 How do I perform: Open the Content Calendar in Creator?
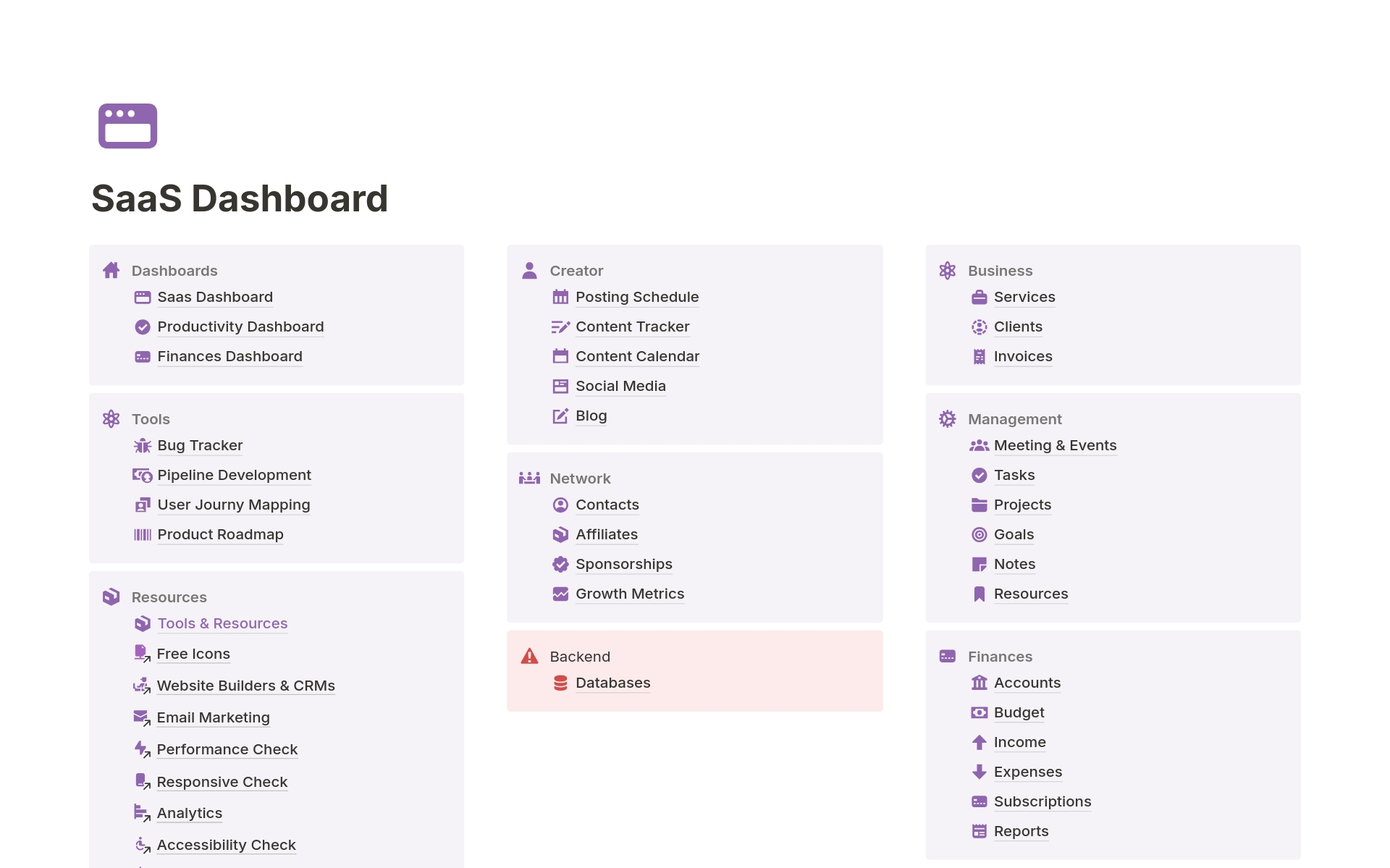click(x=637, y=355)
